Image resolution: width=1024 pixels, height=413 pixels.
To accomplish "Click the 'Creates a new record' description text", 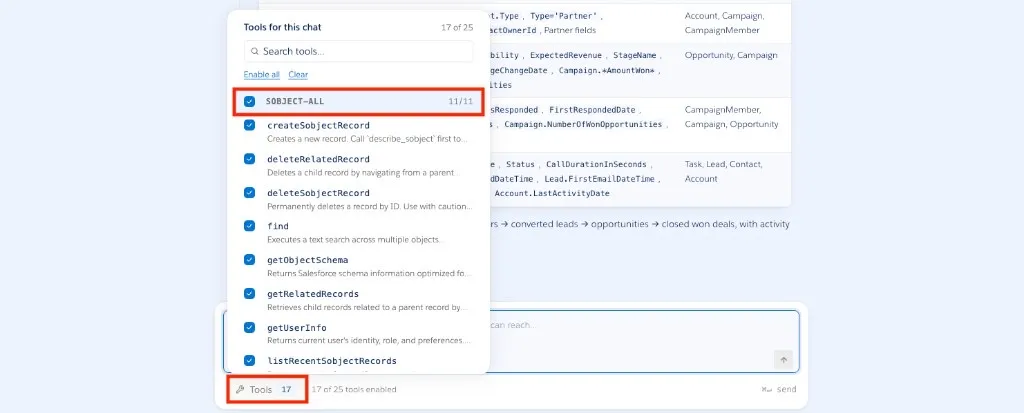I will 368,139.
